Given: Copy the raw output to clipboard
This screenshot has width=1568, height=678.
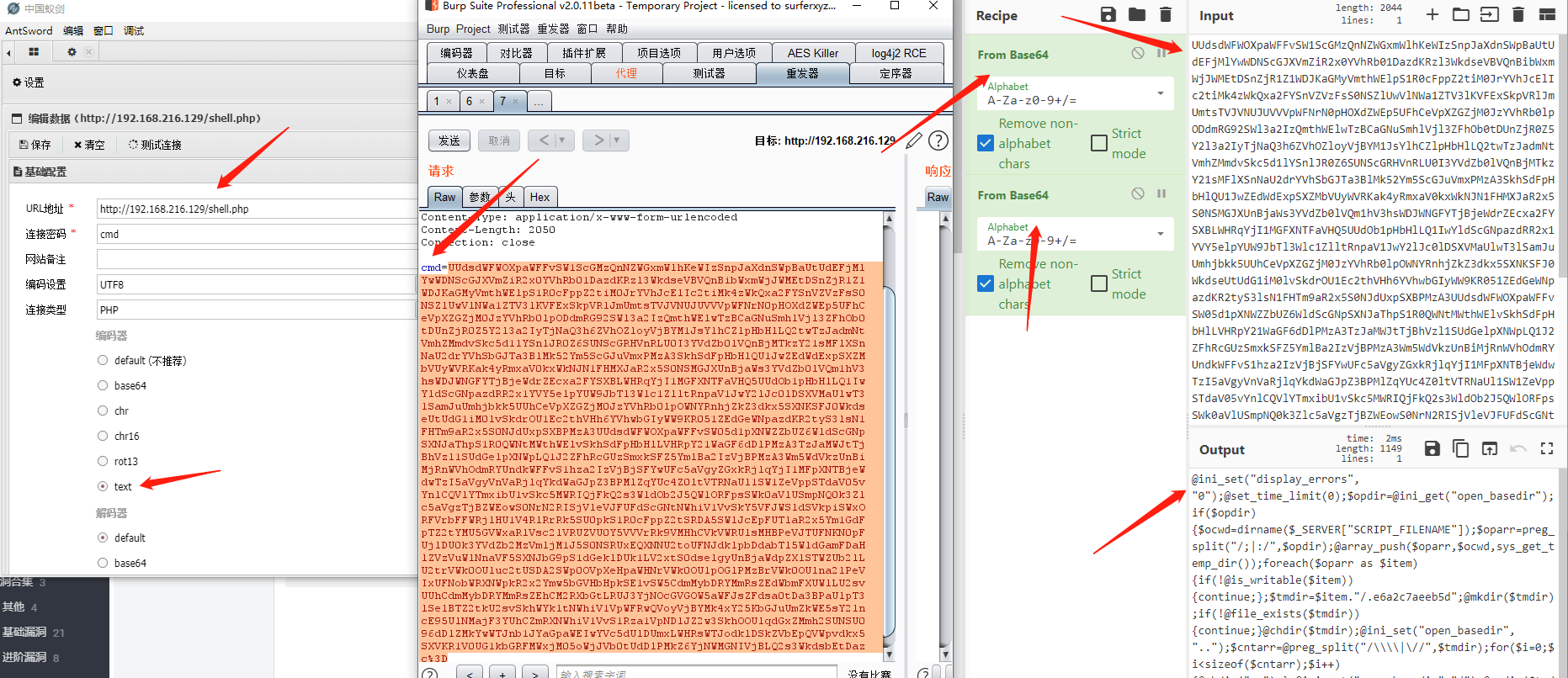Looking at the screenshot, I should pyautogui.click(x=1461, y=448).
